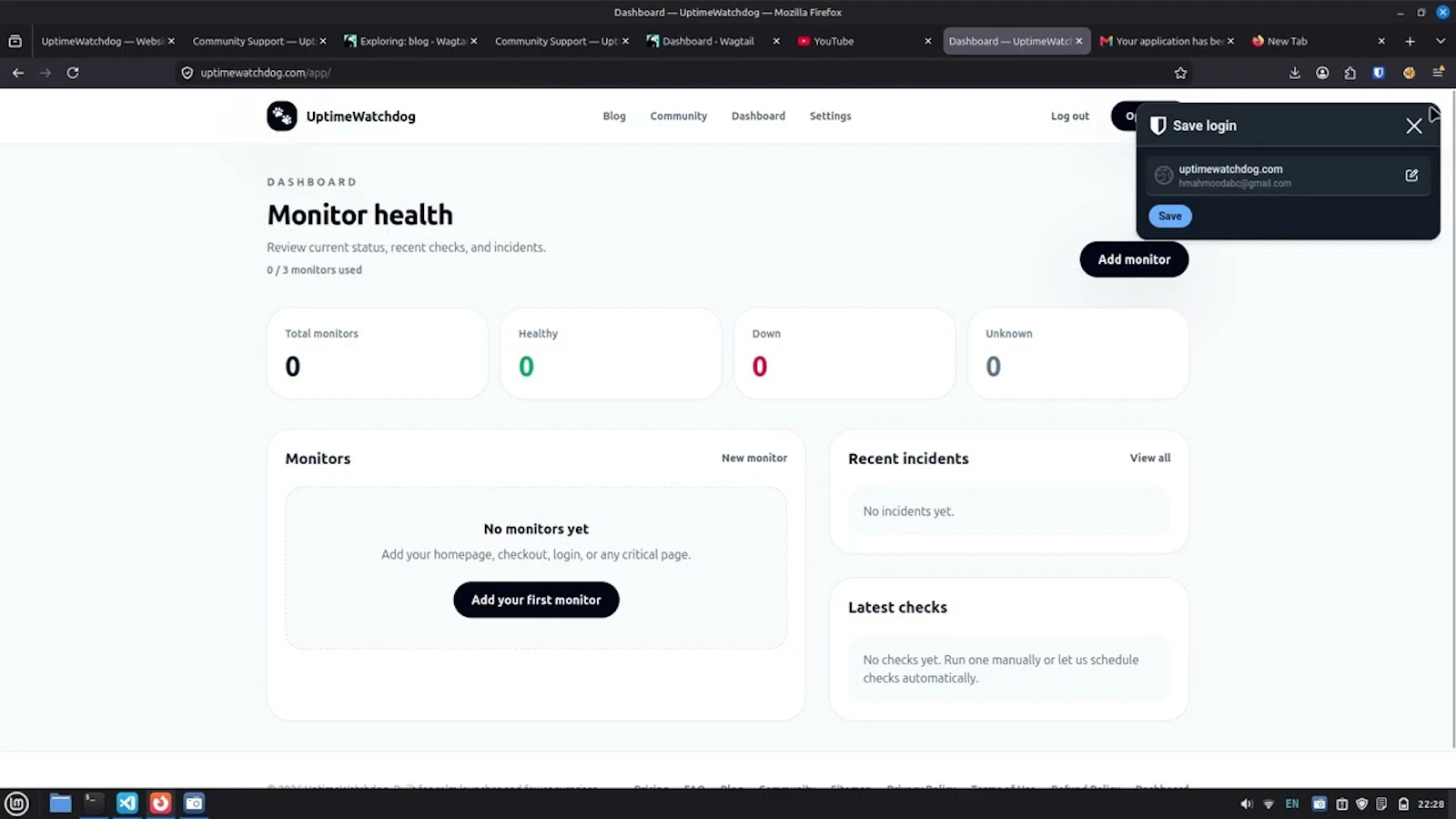
Task: Click the Bitwarden shield toolbar icon
Action: coord(1379,73)
